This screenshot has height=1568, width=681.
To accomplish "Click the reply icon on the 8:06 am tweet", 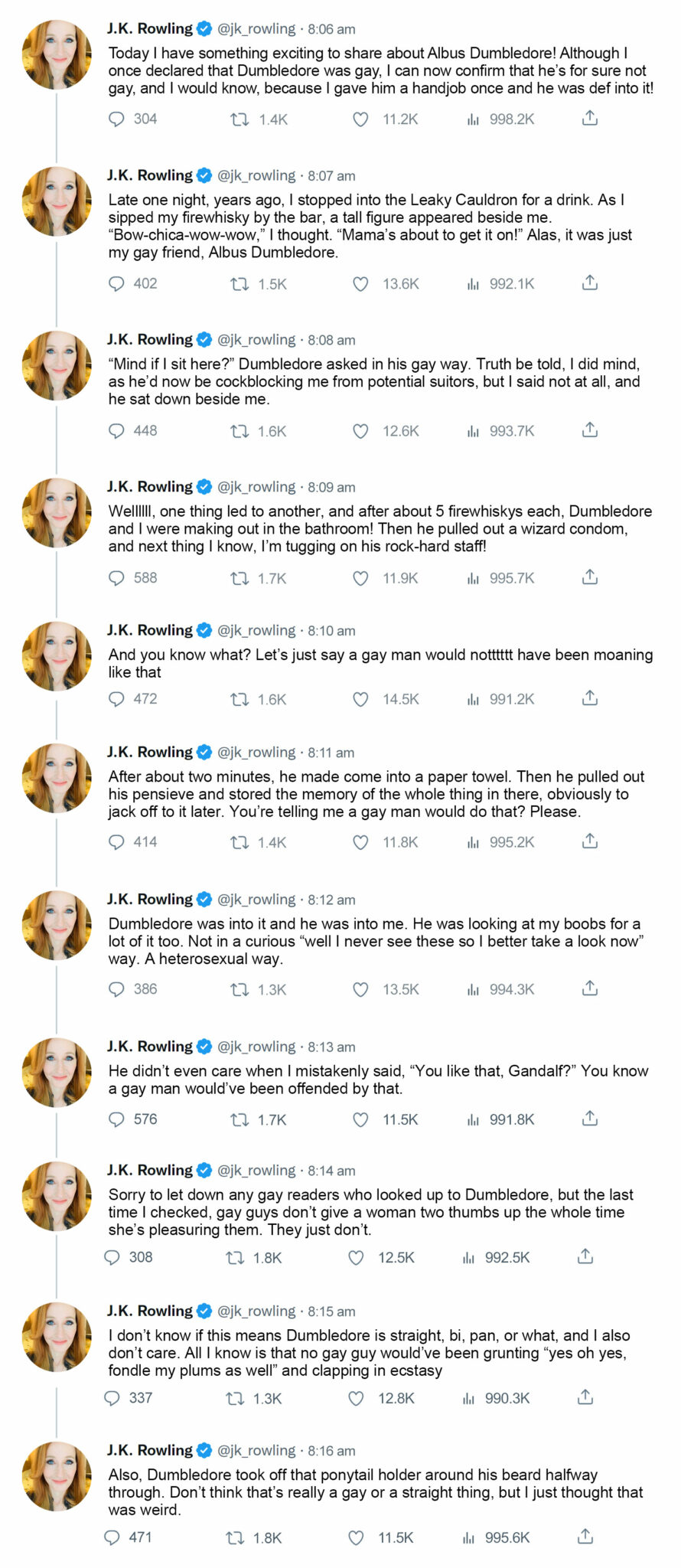I will tap(116, 119).
